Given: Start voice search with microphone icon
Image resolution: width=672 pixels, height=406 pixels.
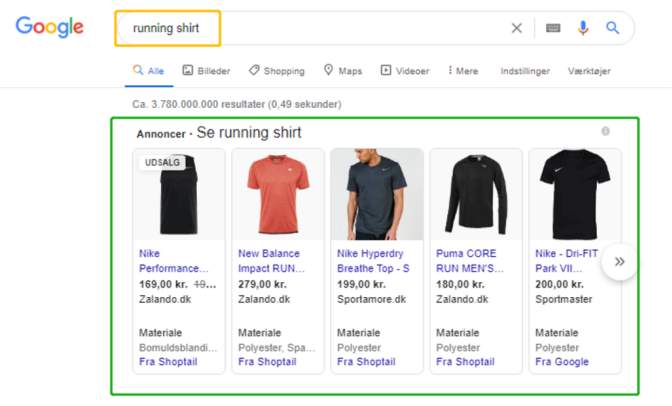Looking at the screenshot, I should pyautogui.click(x=583, y=28).
